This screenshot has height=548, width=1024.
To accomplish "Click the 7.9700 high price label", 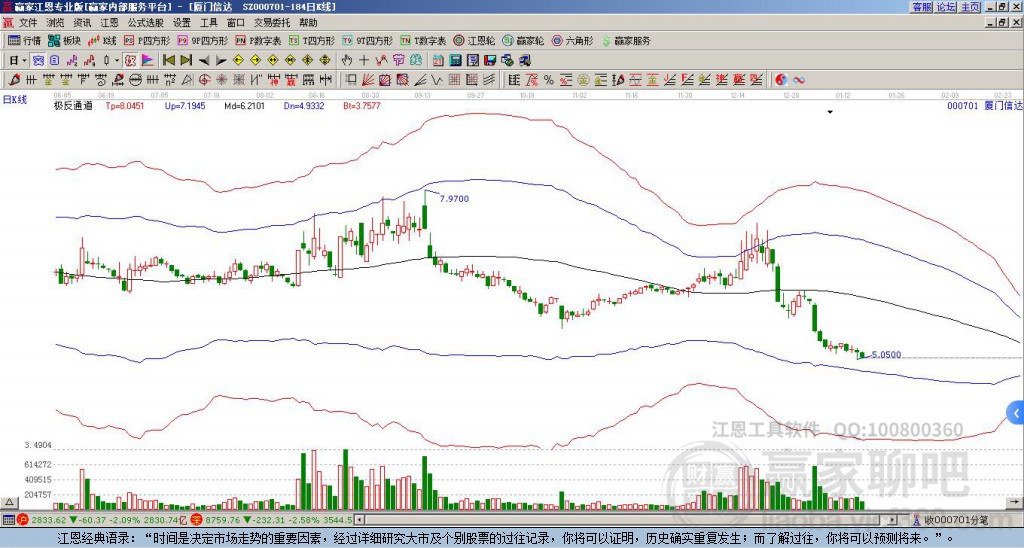I will (x=454, y=199).
